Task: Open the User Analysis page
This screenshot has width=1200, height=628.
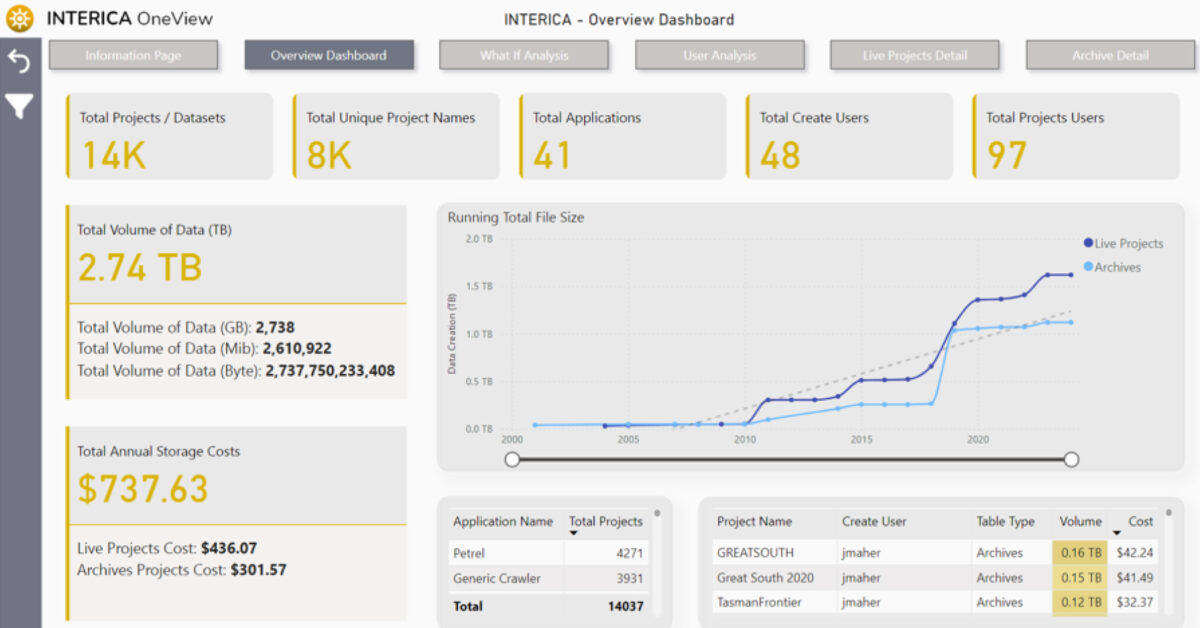Action: click(719, 55)
